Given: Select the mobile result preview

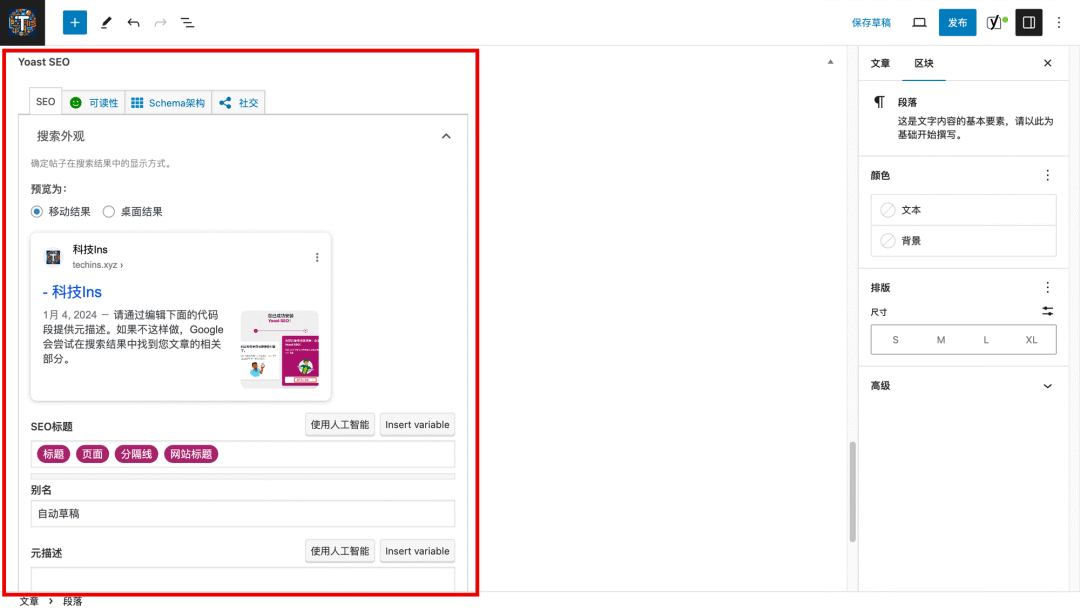Looking at the screenshot, I should pyautogui.click(x=37, y=212).
